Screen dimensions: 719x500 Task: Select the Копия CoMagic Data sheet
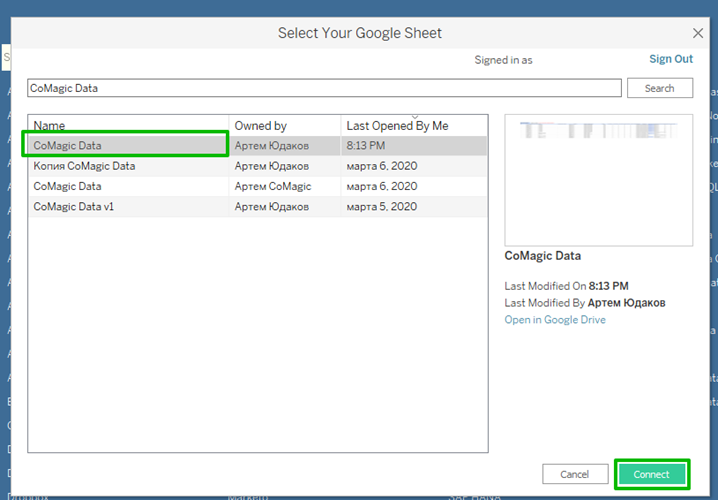pos(84,166)
